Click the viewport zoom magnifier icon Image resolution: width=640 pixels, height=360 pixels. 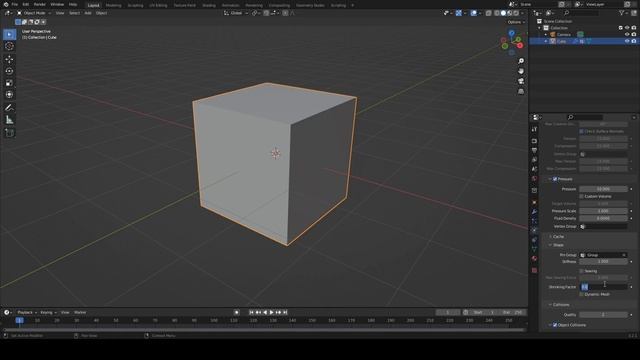coord(521,61)
